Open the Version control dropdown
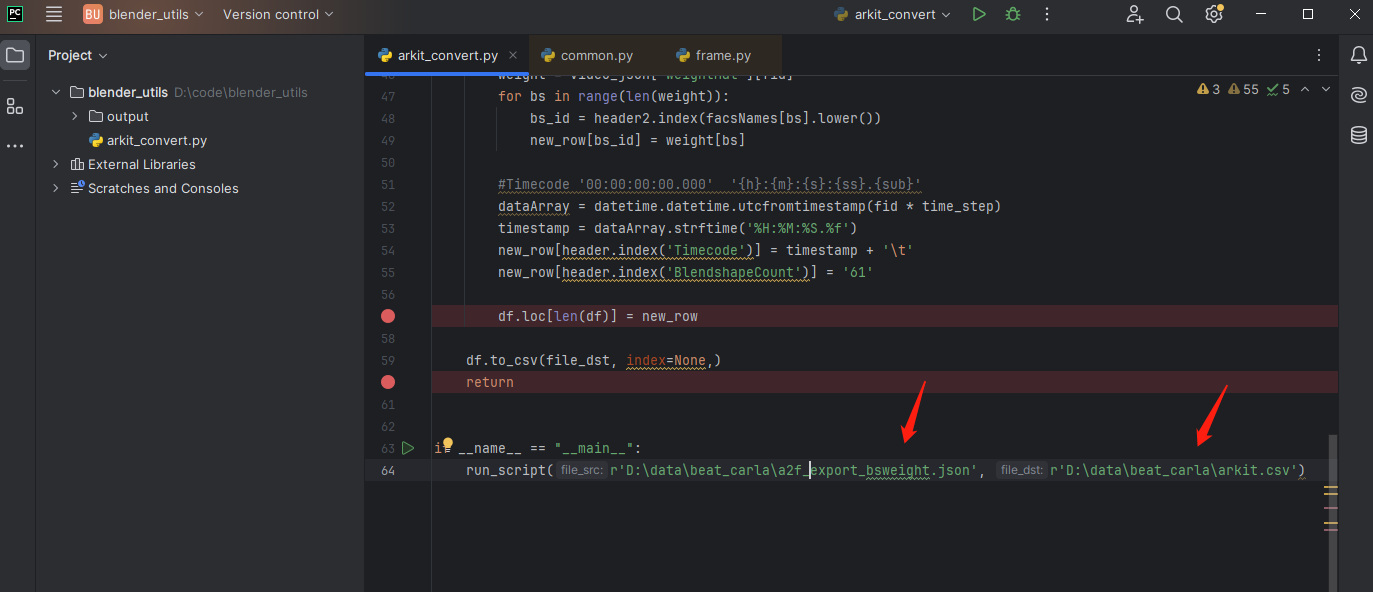Screen dimensions: 1373x592 coord(278,14)
